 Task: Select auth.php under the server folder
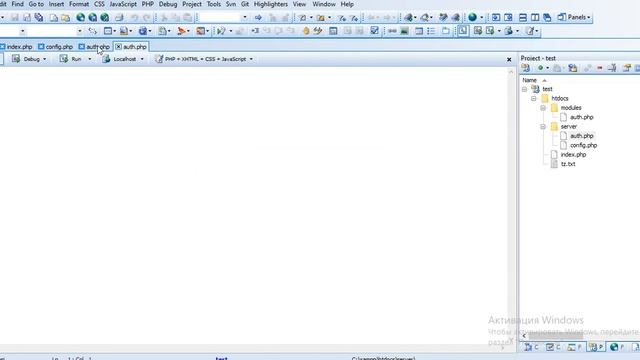coord(582,136)
